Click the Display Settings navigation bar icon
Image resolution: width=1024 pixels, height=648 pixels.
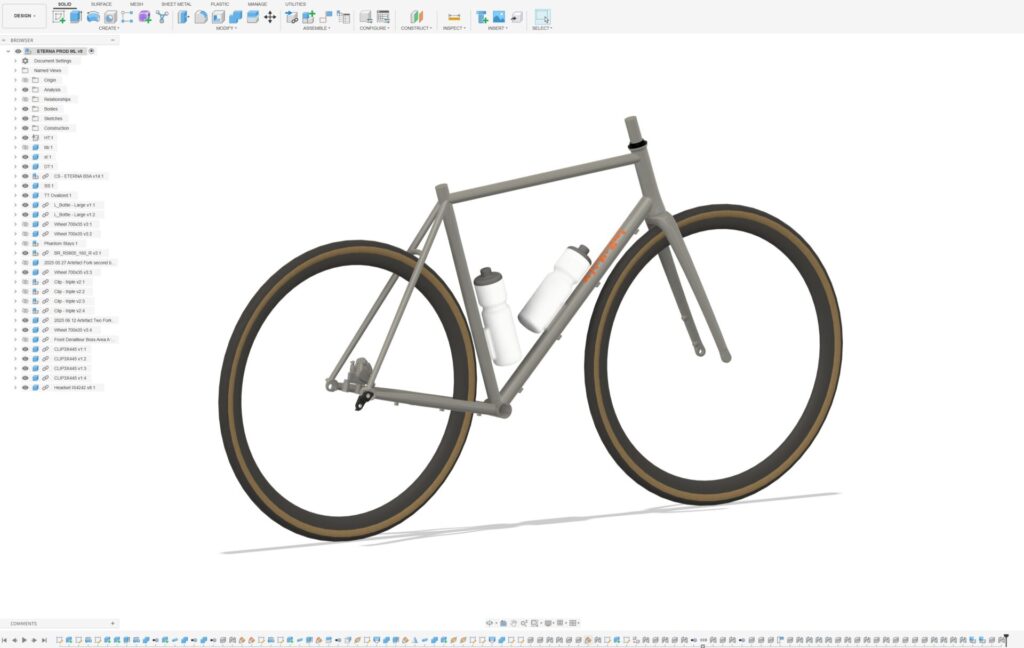[549, 623]
